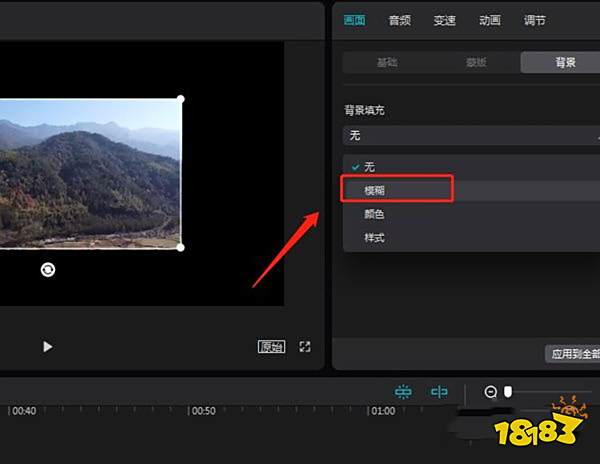Click the top-right resize handle of video
The width and height of the screenshot is (600, 464).
click(181, 98)
